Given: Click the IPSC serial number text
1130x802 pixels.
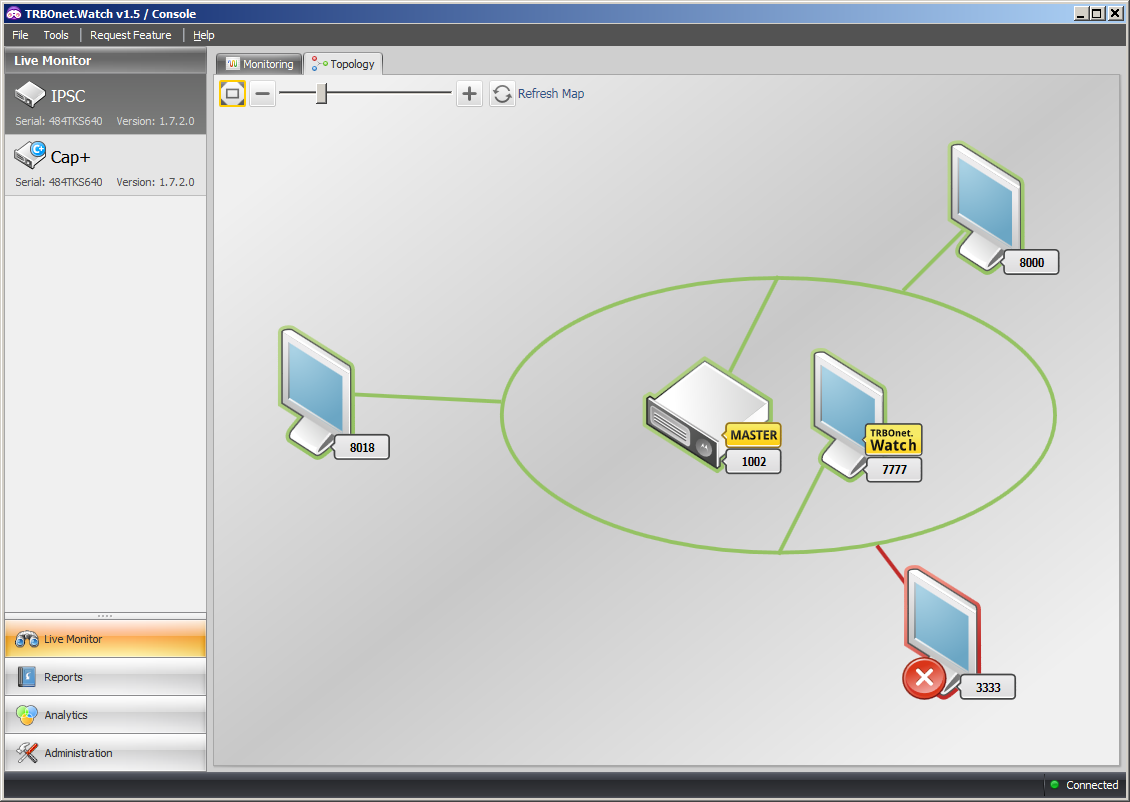Looking at the screenshot, I should [x=59, y=121].
